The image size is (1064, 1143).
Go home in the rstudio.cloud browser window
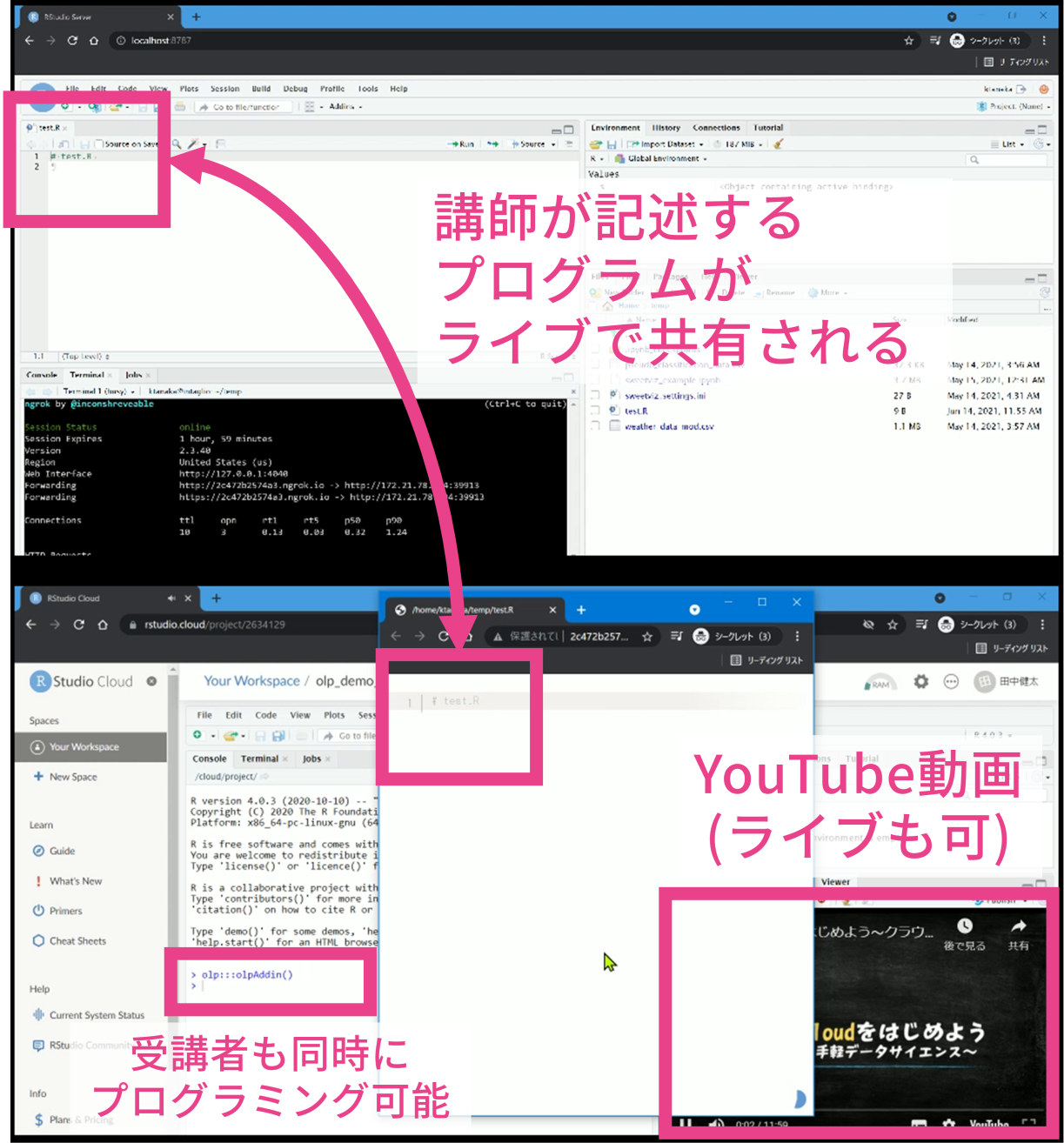click(x=103, y=625)
